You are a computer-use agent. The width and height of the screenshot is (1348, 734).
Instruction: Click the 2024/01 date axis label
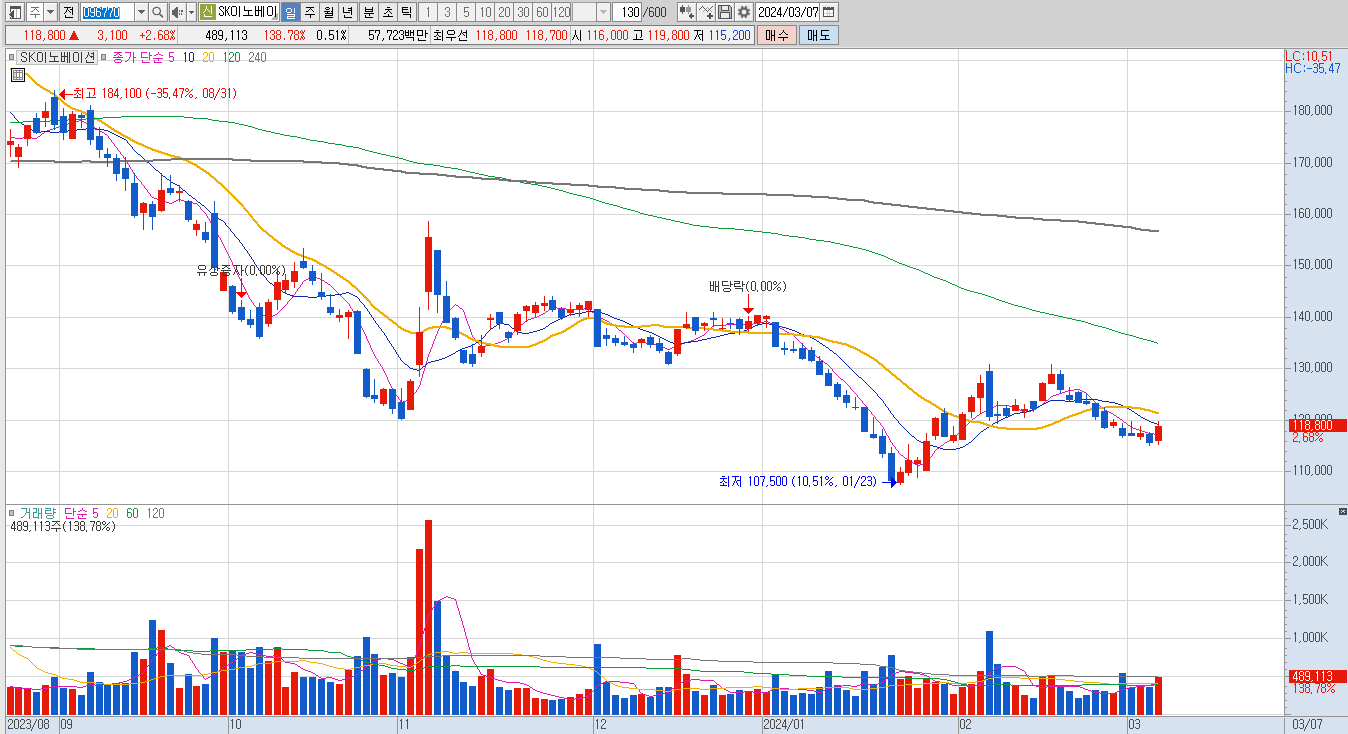(x=784, y=724)
